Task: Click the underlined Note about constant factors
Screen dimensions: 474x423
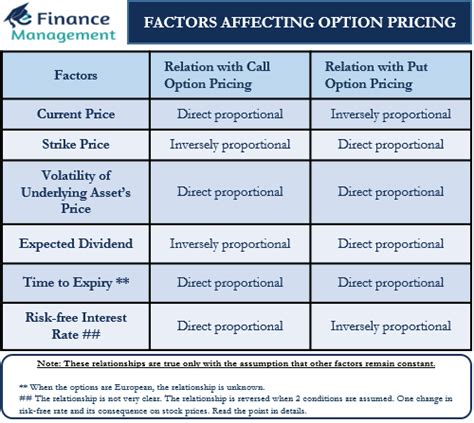Action: [x=236, y=364]
